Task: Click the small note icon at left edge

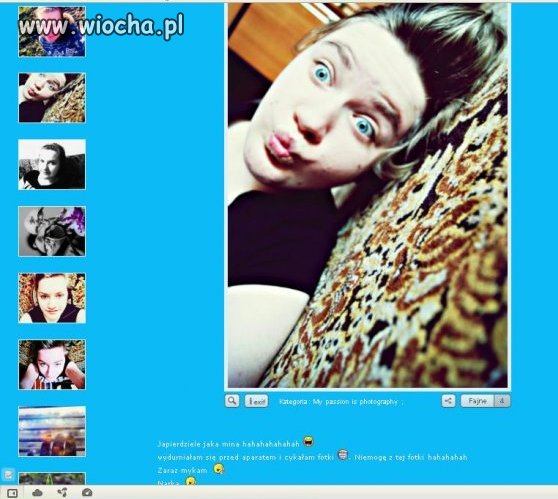Action: [x=8, y=474]
